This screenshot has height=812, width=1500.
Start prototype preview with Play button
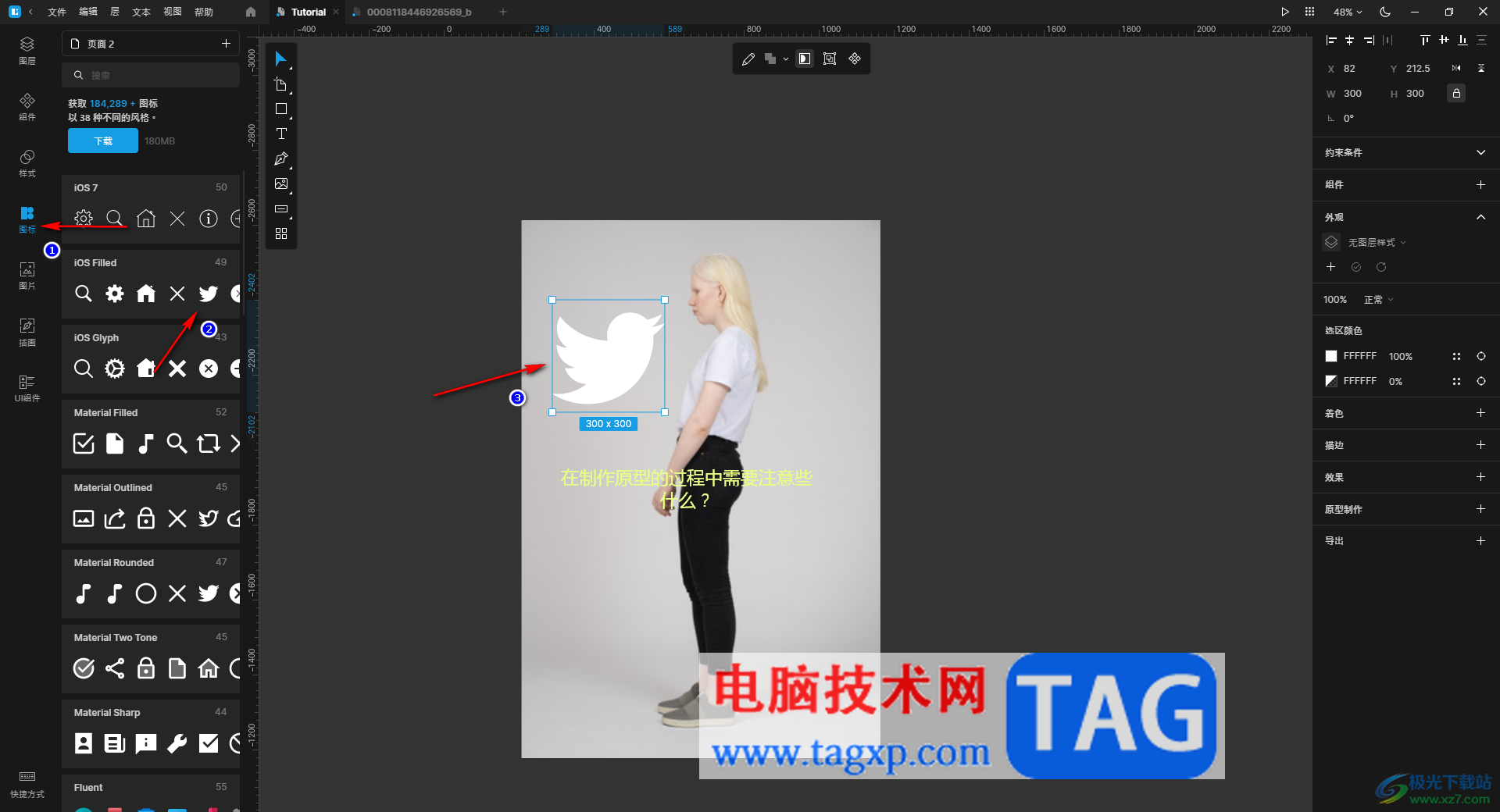(x=1285, y=12)
